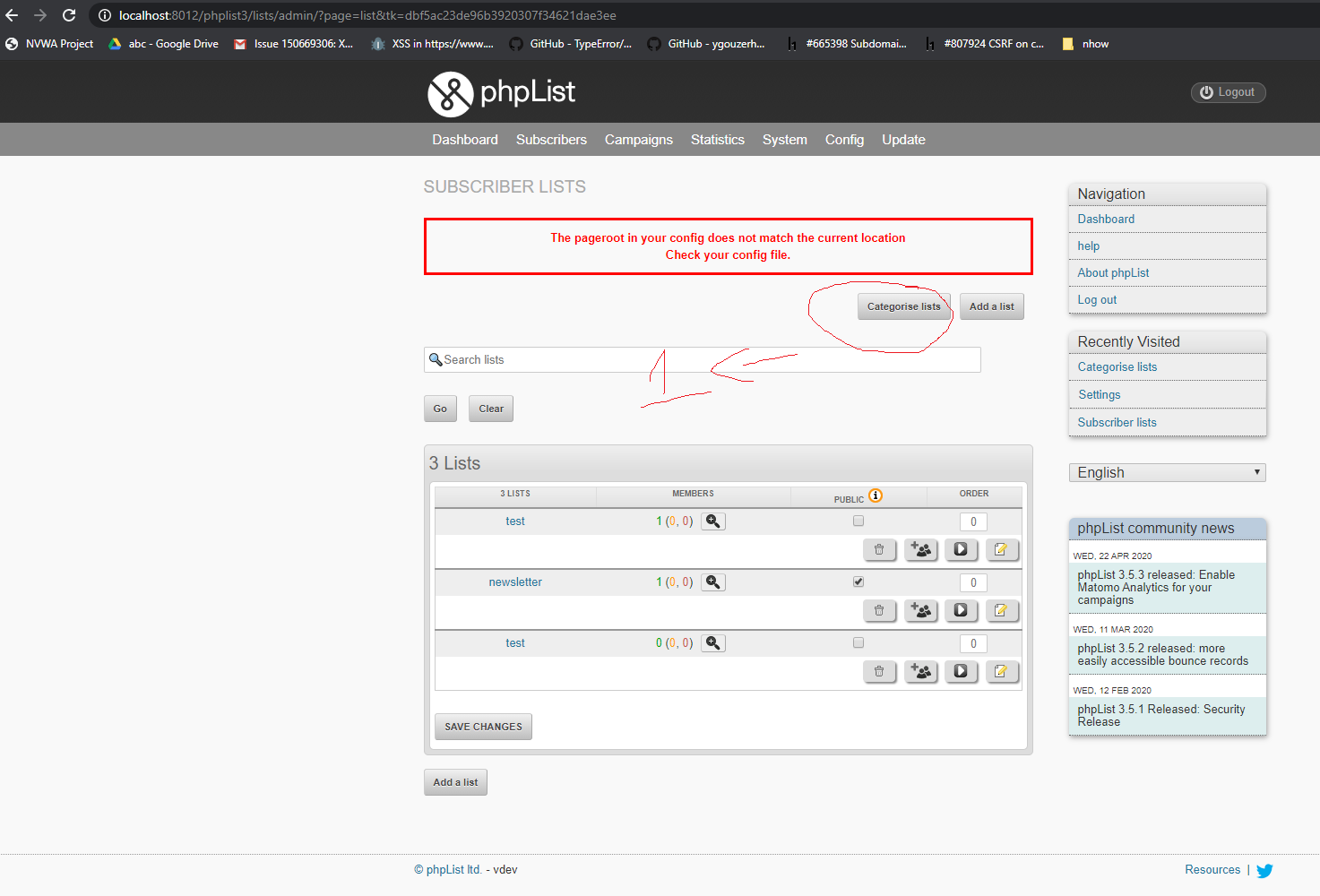
Task: Click the Go search button
Action: point(440,409)
